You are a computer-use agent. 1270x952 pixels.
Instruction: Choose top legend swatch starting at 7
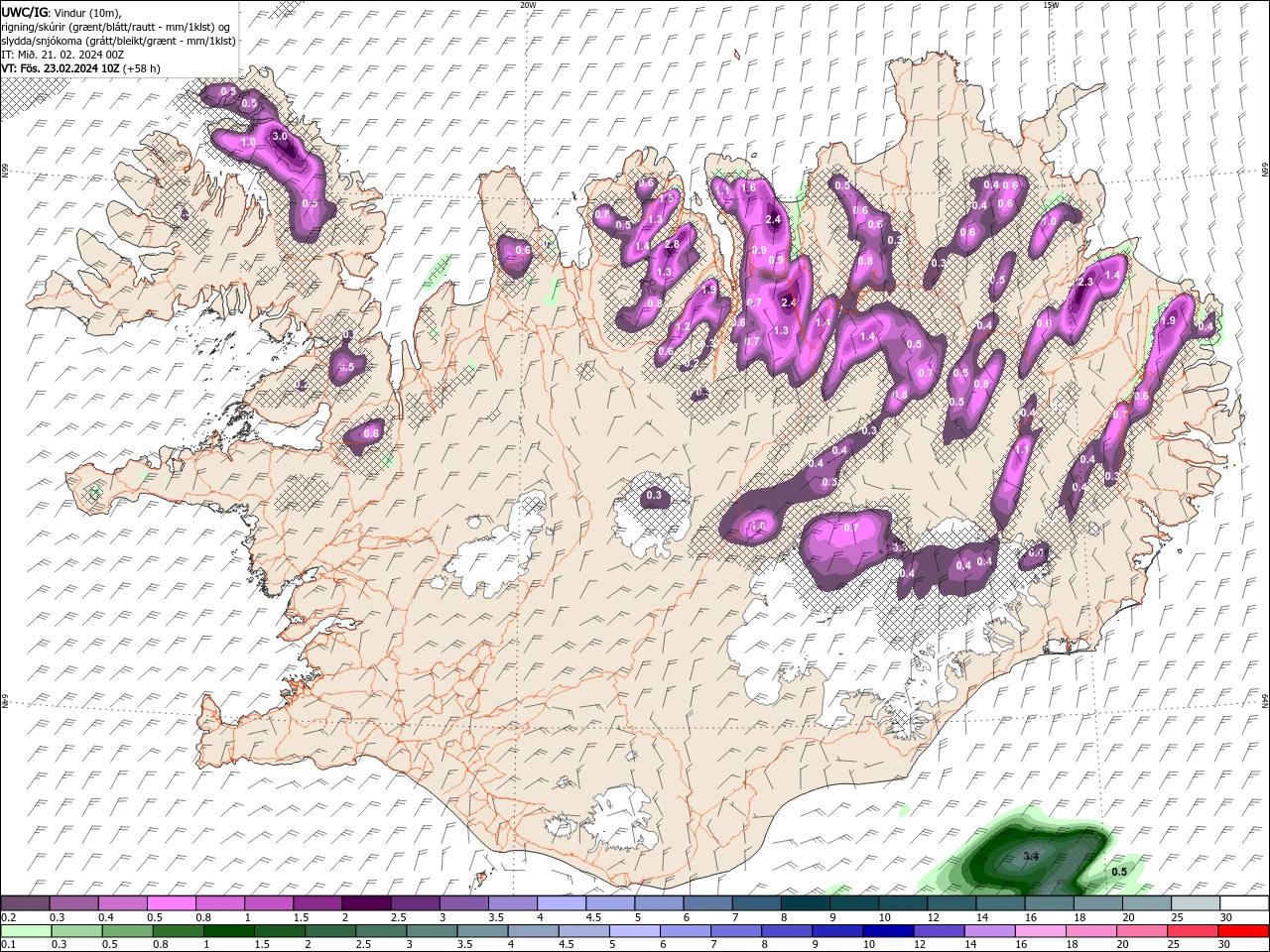point(757,903)
